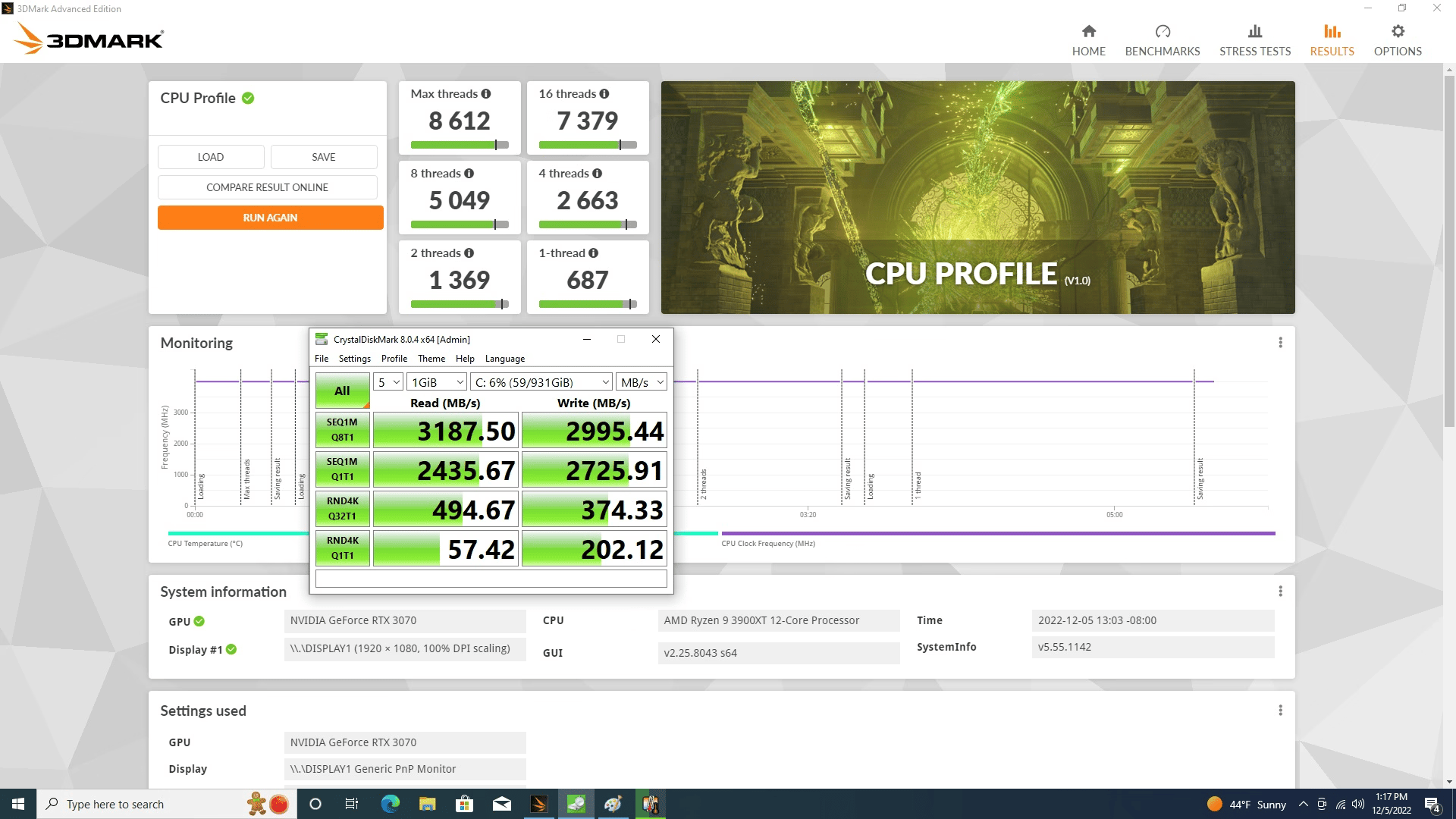Click the 3DMark logo

(x=89, y=39)
